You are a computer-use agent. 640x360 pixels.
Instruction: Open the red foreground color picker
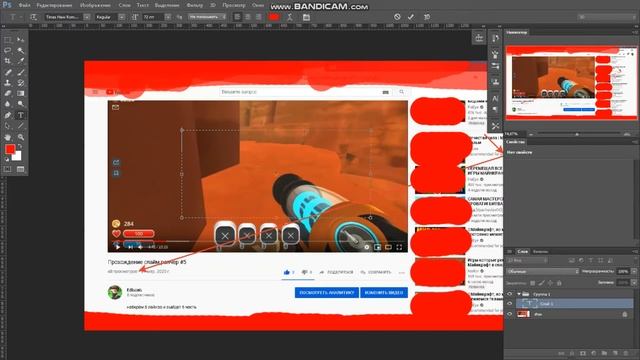point(10,149)
